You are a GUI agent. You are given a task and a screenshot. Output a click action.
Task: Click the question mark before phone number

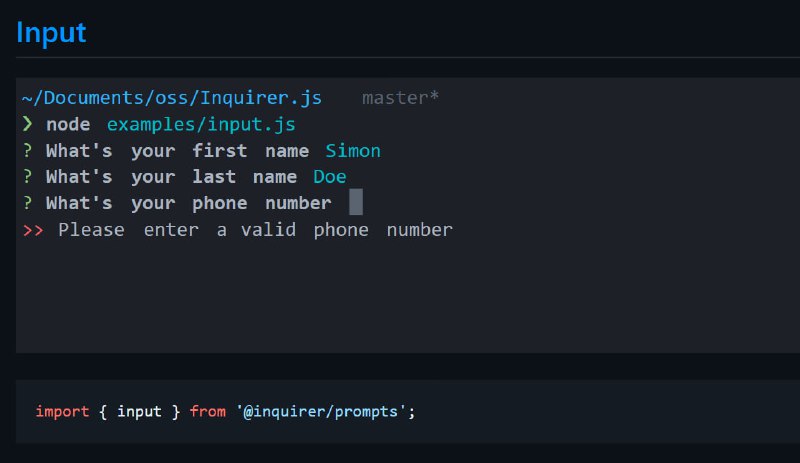pyautogui.click(x=28, y=203)
